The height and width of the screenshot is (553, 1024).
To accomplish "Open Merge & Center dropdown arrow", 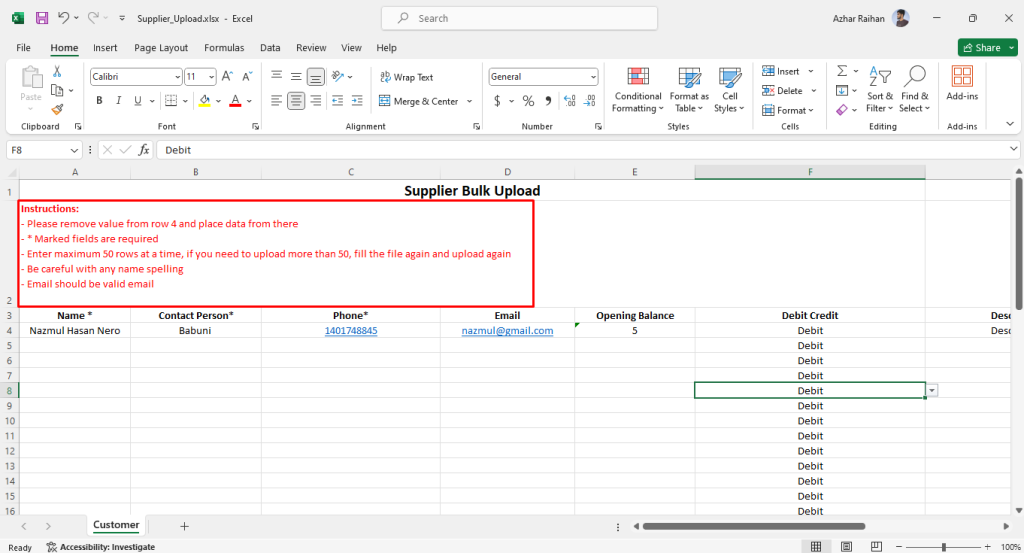I will tap(470, 101).
